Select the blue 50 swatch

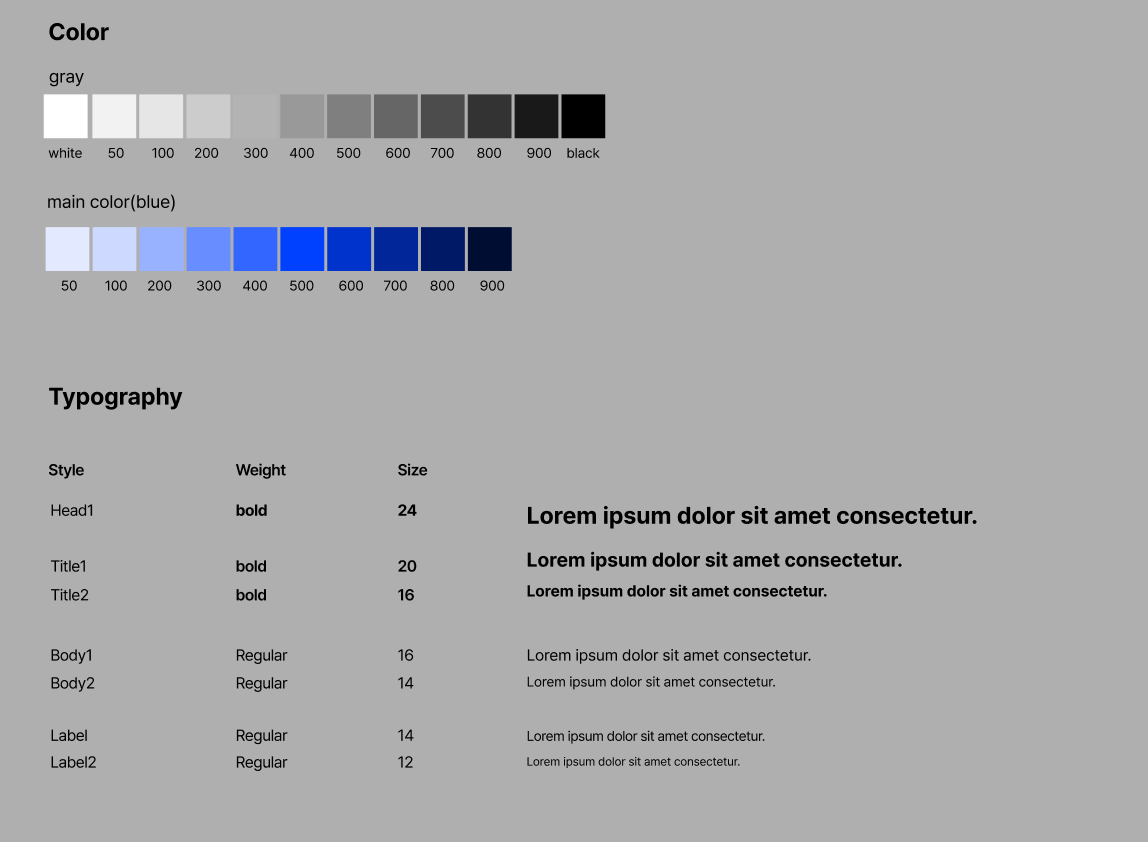pos(67,249)
